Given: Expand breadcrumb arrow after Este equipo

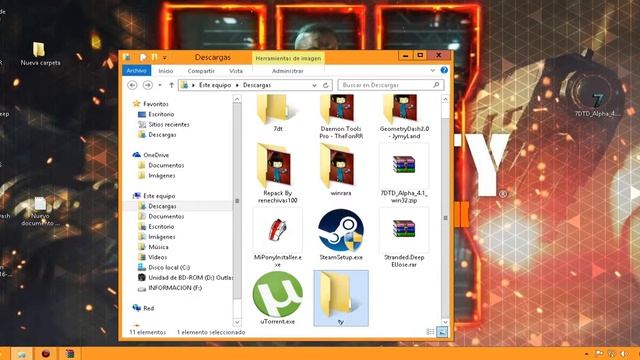Looking at the screenshot, I should (237, 85).
